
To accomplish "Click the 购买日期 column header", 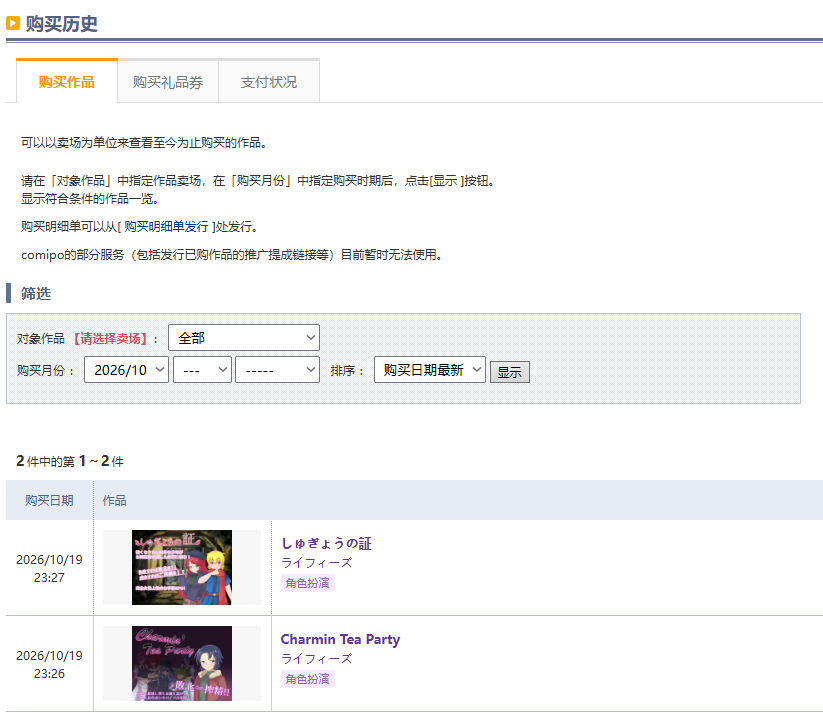I will coord(49,500).
